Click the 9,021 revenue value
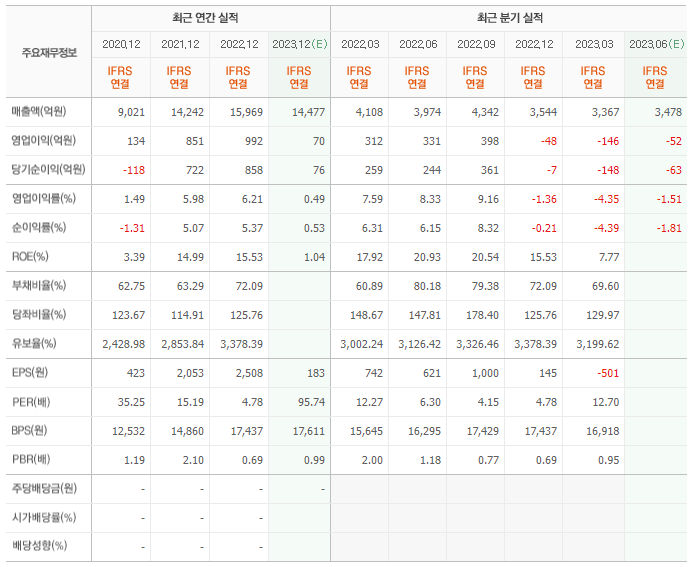Screen dimensions: 693x567 131,112
